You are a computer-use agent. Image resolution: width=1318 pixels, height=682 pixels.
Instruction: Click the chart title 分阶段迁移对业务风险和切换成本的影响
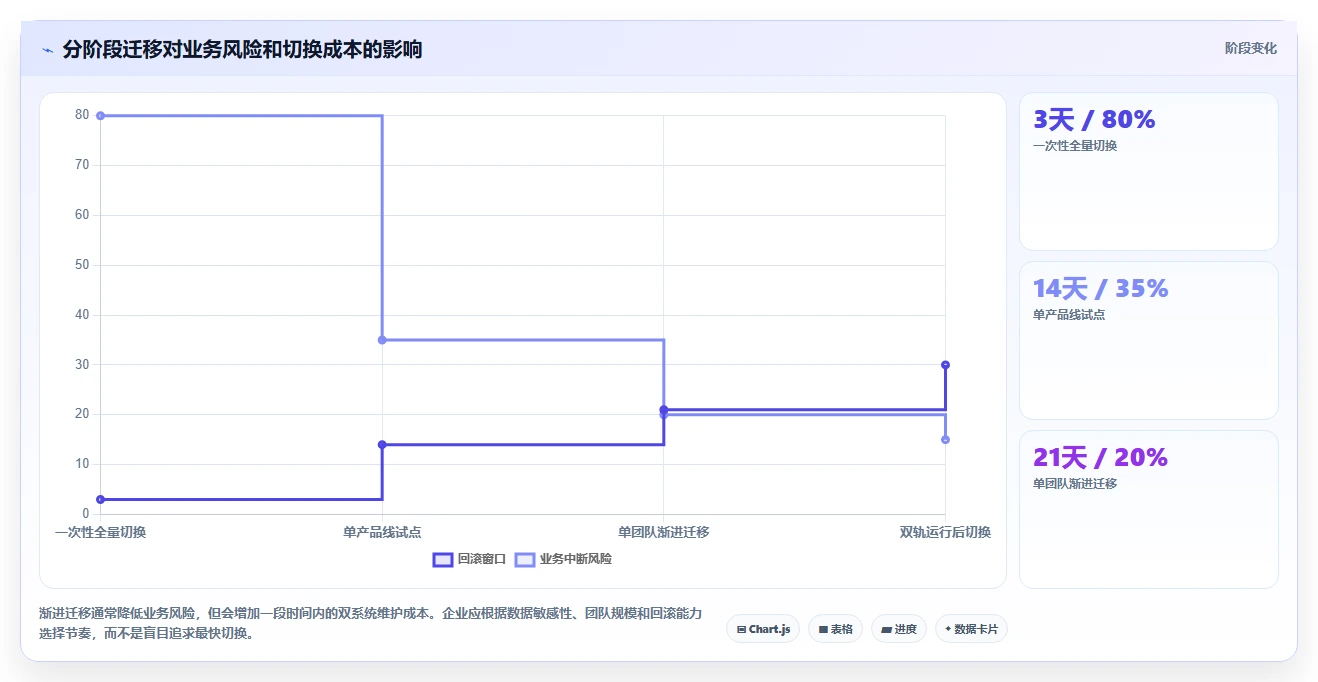pos(242,49)
